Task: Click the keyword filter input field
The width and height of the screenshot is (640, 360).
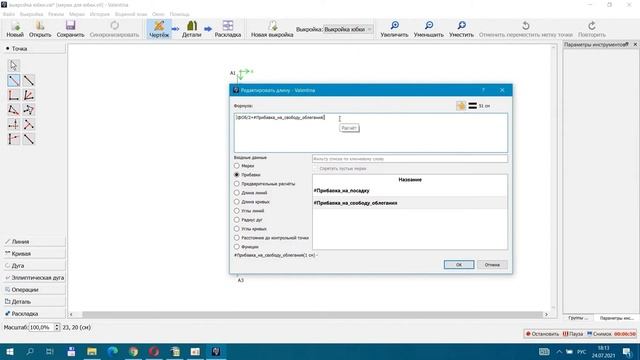Action: 410,158
